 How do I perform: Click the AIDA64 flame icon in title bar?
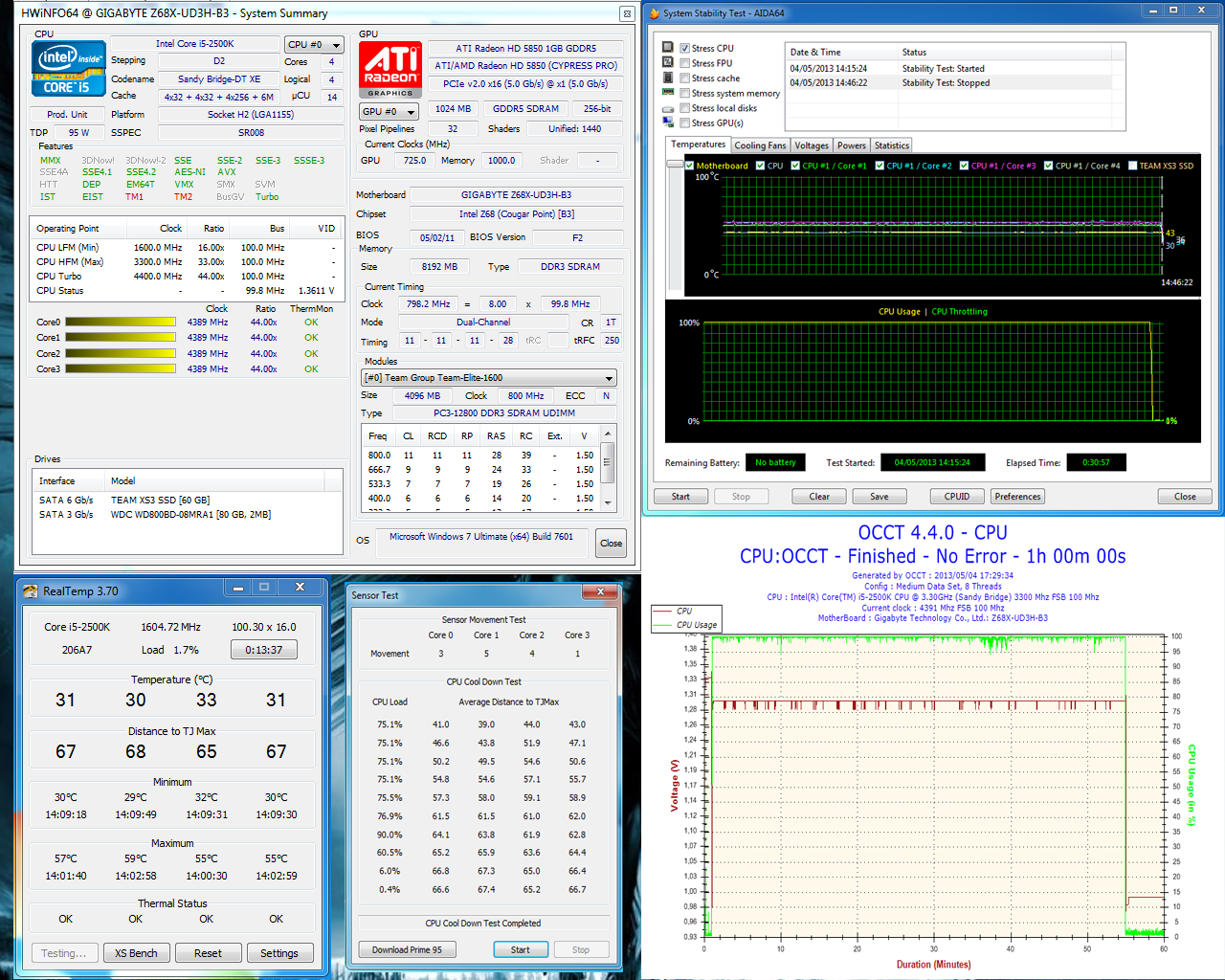click(655, 13)
